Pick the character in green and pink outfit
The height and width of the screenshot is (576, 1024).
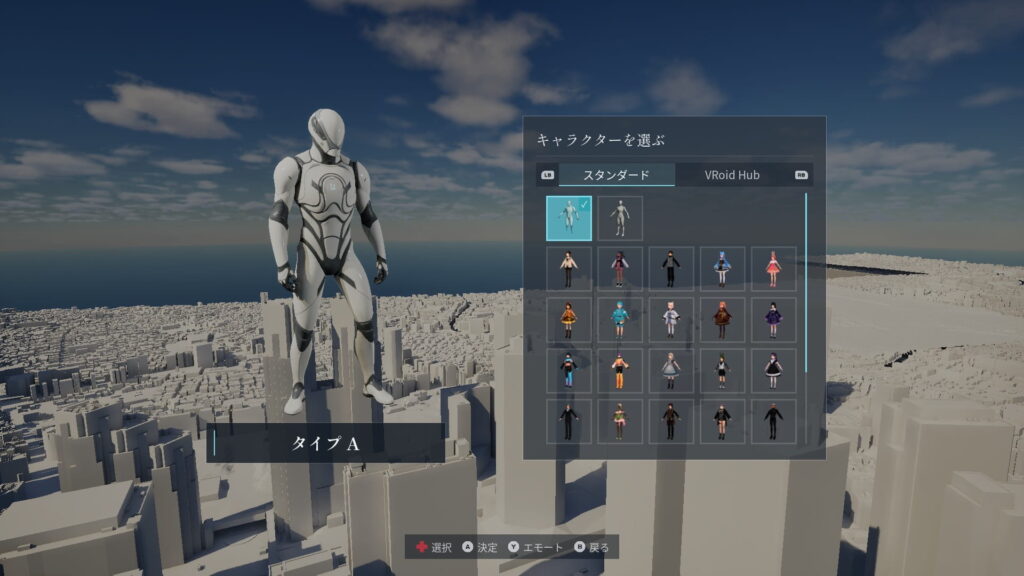pos(620,422)
